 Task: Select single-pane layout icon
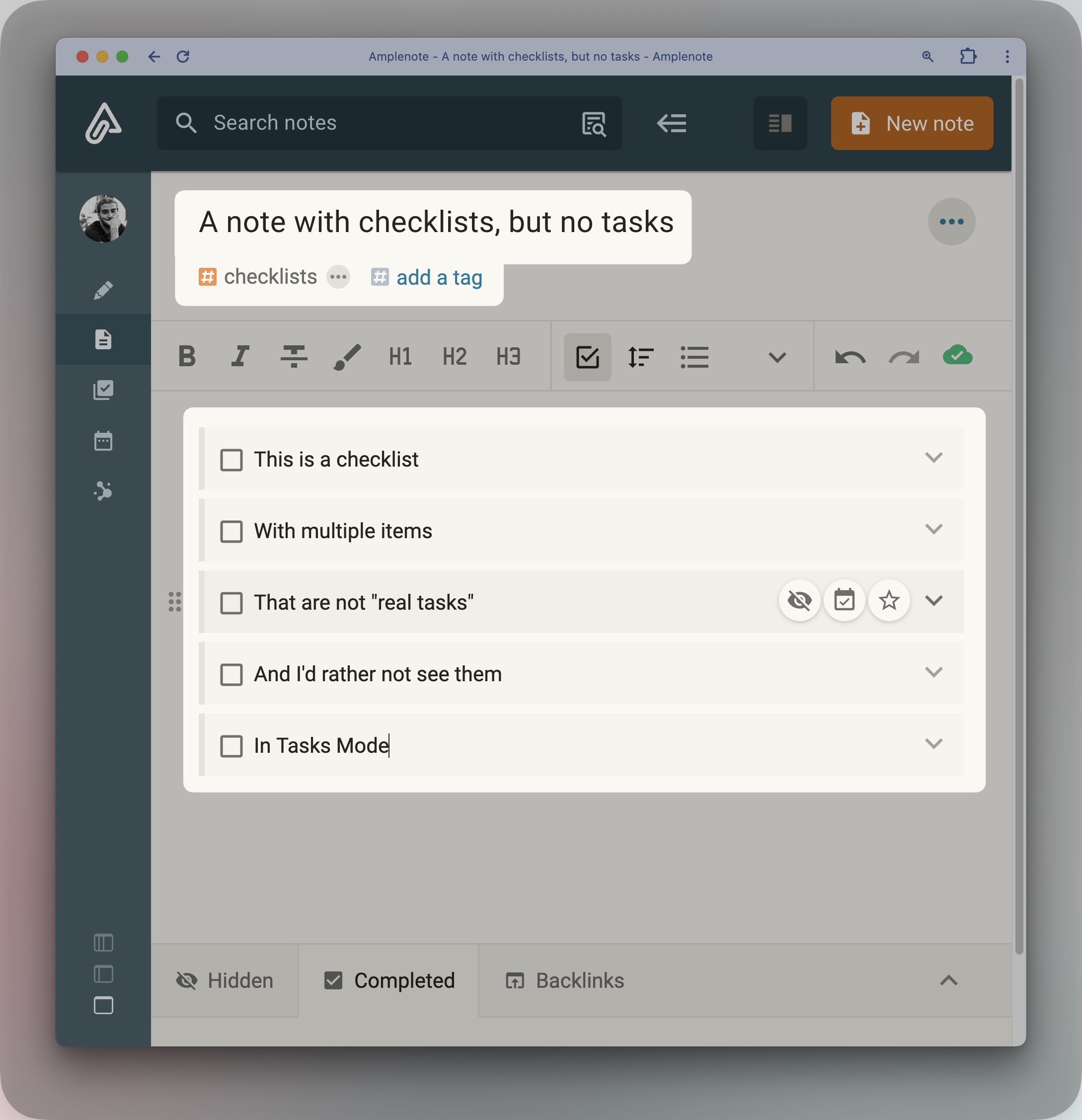tap(103, 1005)
